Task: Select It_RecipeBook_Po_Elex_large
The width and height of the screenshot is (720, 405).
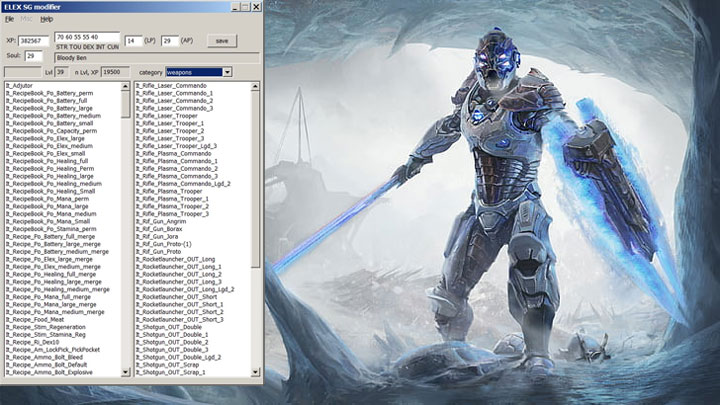Action: (45, 138)
